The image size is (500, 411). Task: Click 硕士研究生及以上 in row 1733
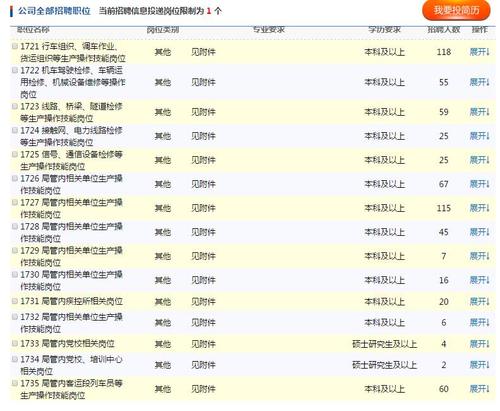[384, 344]
